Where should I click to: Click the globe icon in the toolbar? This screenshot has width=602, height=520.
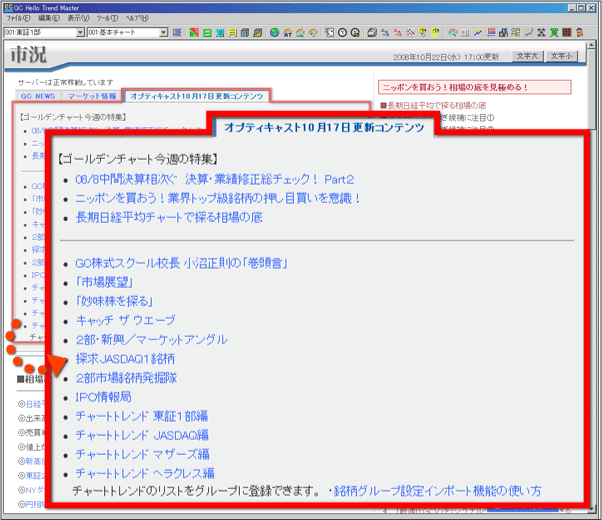274,33
